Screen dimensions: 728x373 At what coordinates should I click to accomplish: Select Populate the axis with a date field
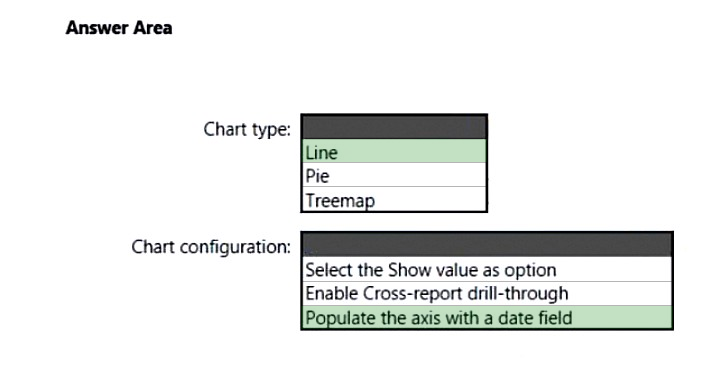(x=487, y=318)
